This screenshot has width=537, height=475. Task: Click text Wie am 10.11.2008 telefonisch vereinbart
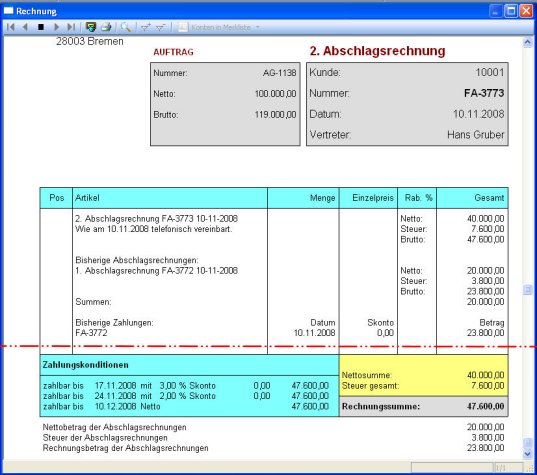tap(153, 229)
